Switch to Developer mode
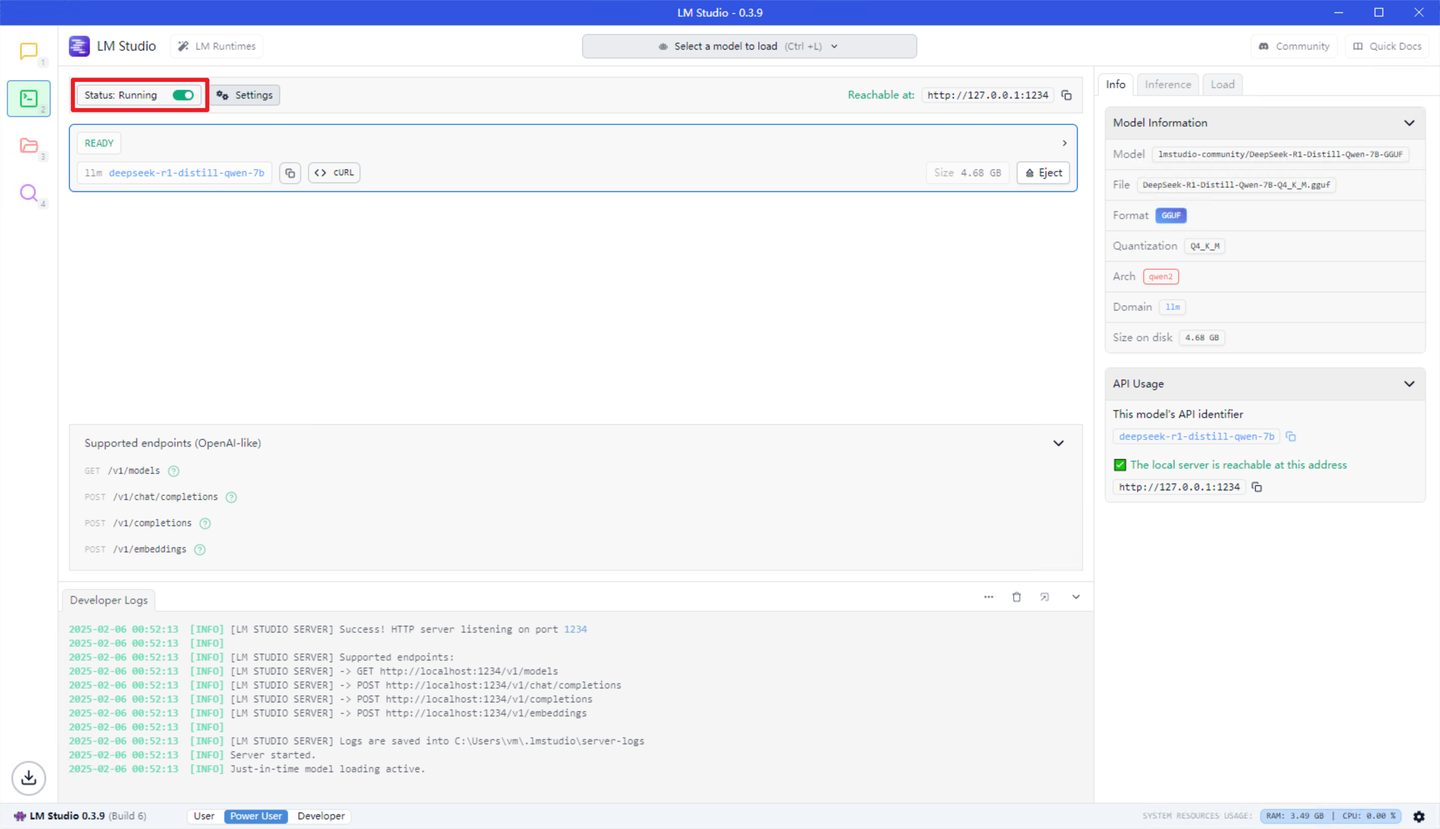The image size is (1440, 829). coord(321,816)
